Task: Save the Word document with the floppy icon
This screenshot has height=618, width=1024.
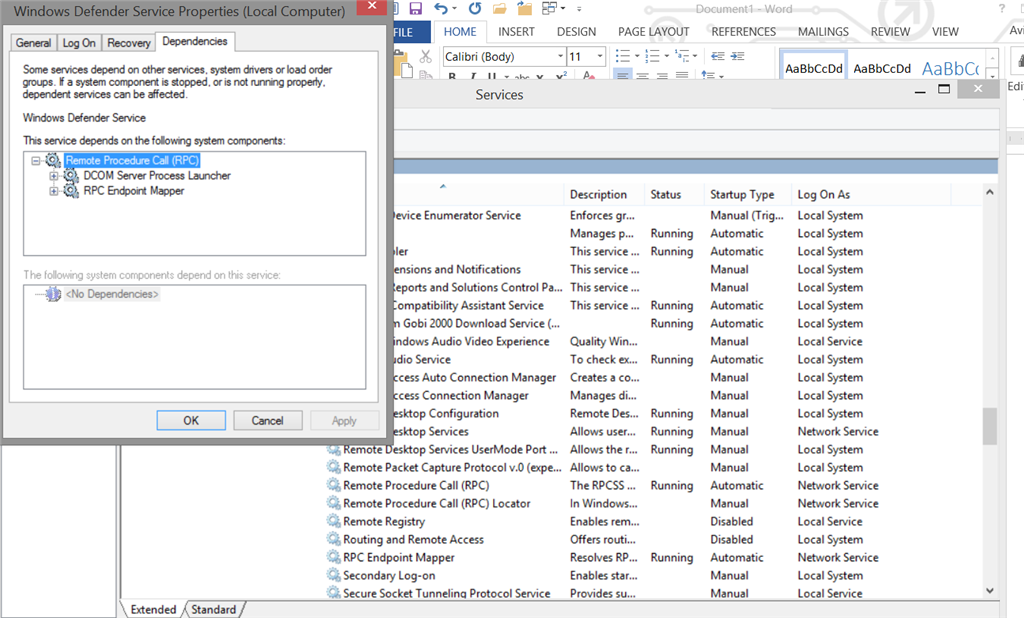Action: pyautogui.click(x=415, y=8)
